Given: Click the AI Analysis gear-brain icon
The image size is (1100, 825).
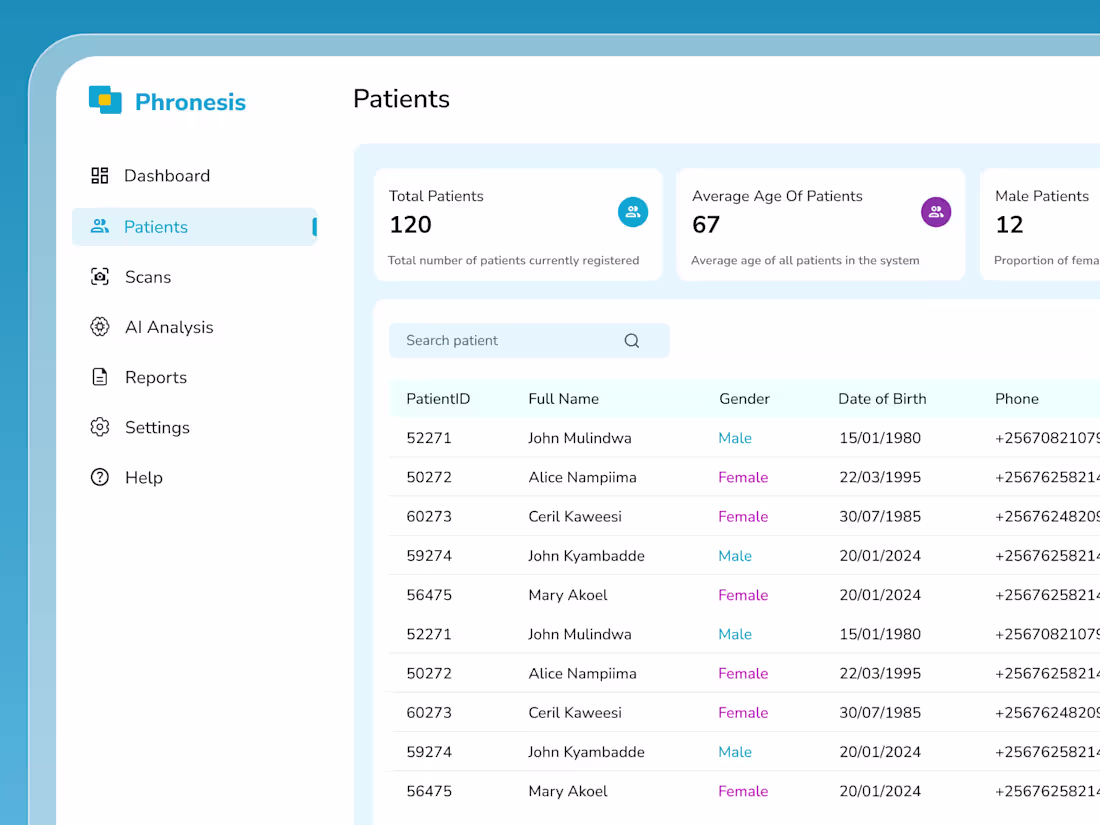Looking at the screenshot, I should (100, 327).
